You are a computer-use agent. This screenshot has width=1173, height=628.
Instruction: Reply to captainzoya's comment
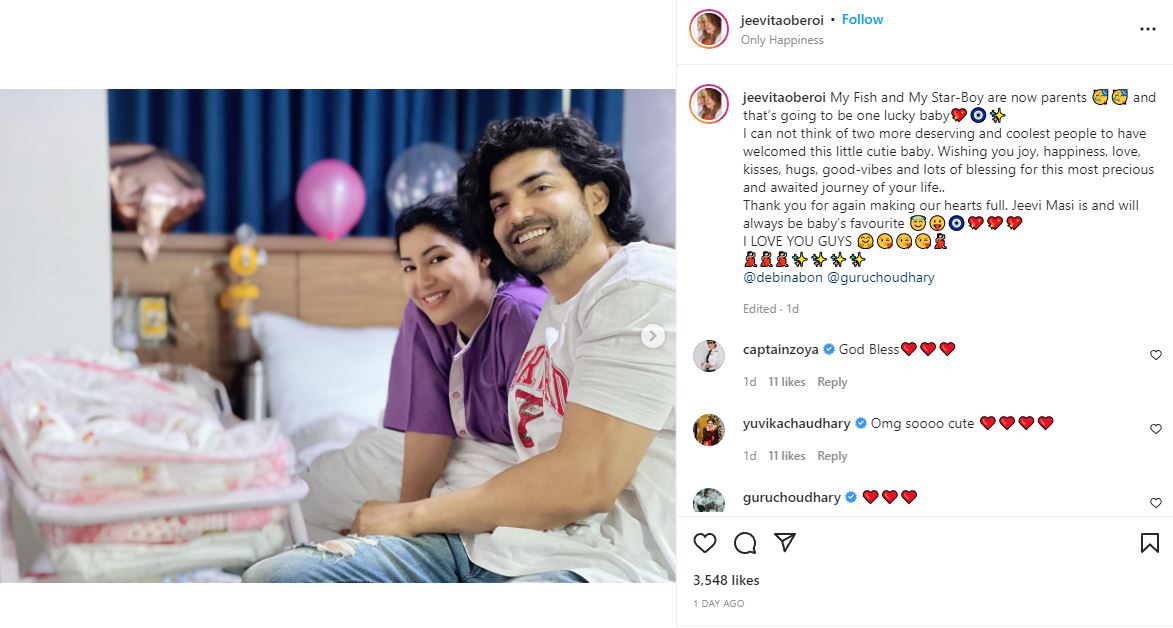click(832, 382)
